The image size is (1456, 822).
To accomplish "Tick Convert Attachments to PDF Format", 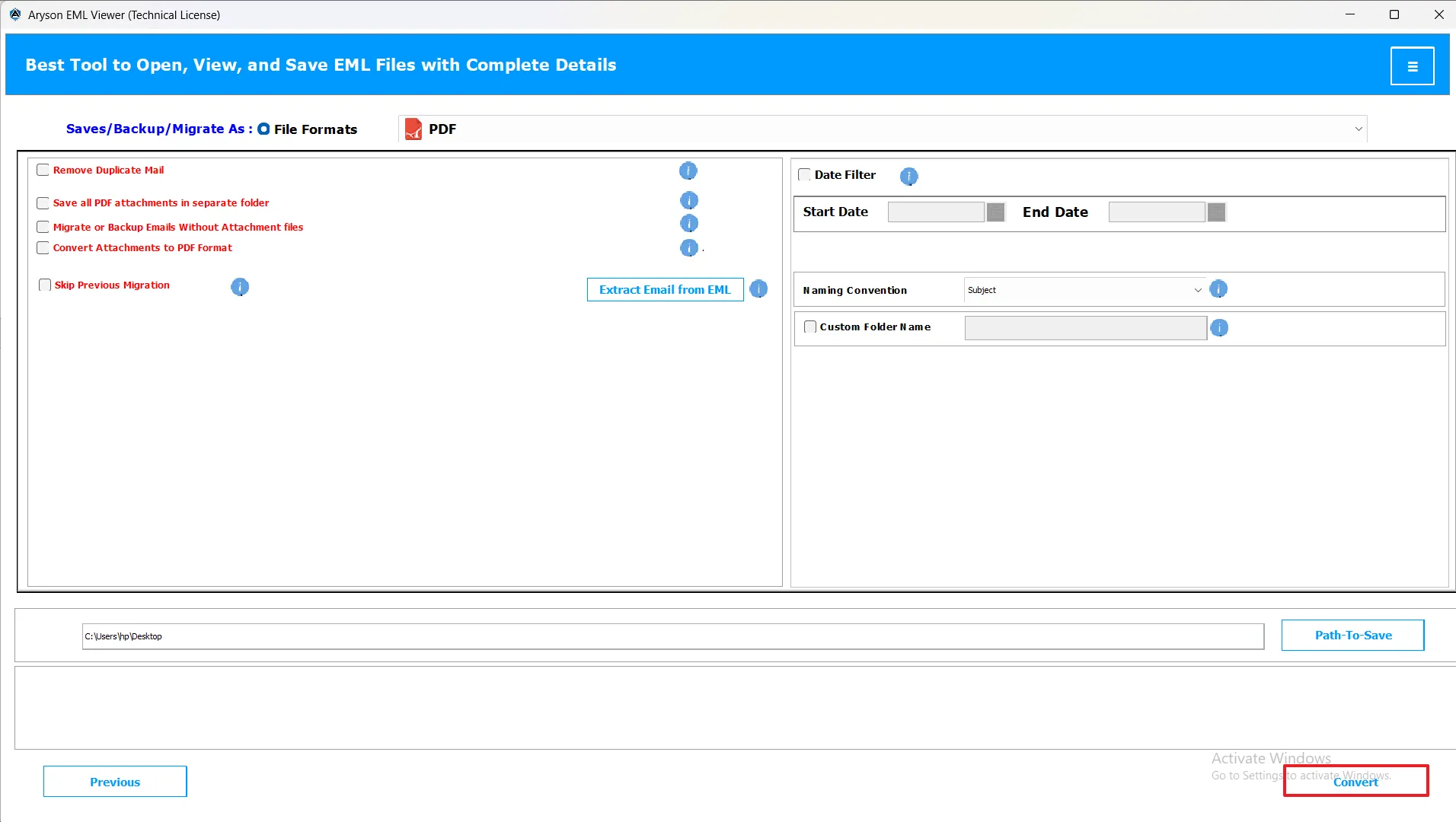I will [x=43, y=248].
